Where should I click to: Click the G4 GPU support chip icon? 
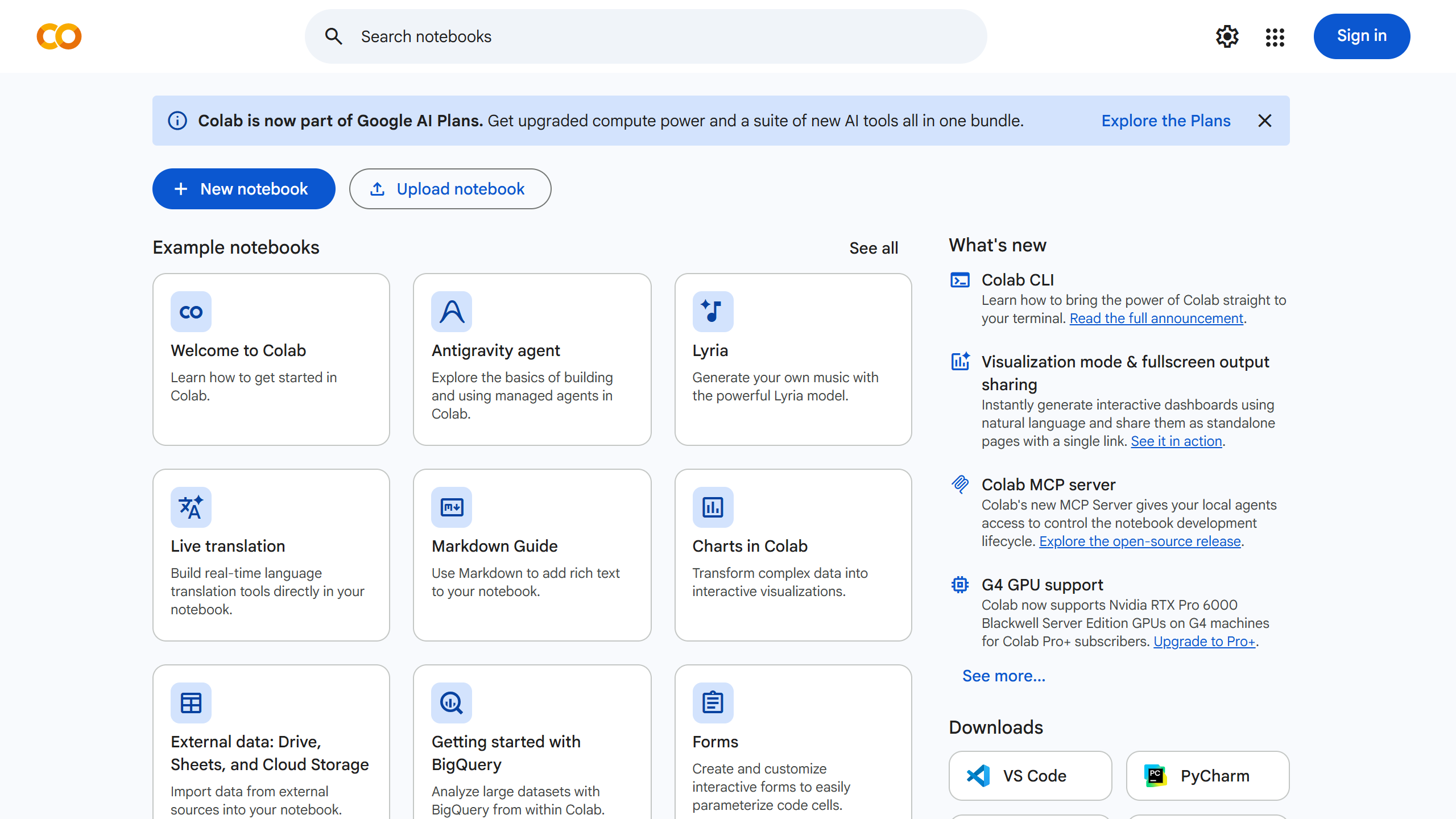pyautogui.click(x=960, y=585)
